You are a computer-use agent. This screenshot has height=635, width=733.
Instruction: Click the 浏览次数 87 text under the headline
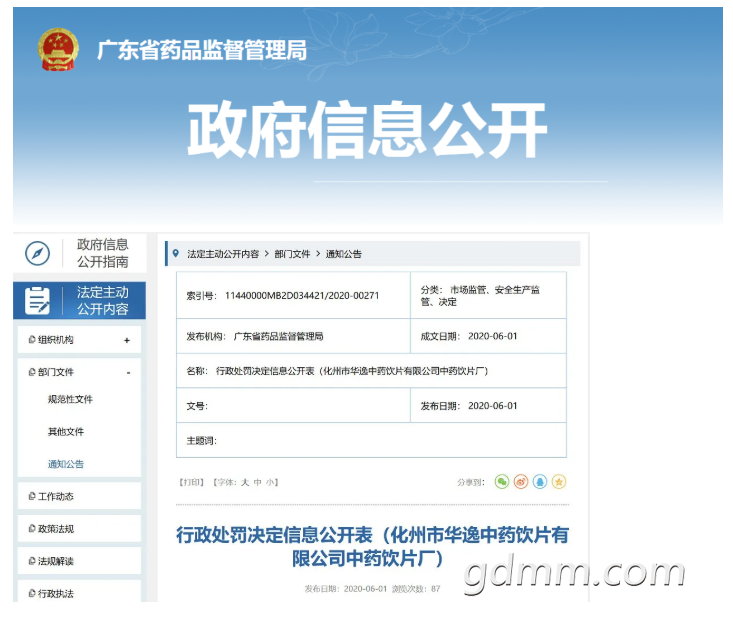[x=416, y=589]
